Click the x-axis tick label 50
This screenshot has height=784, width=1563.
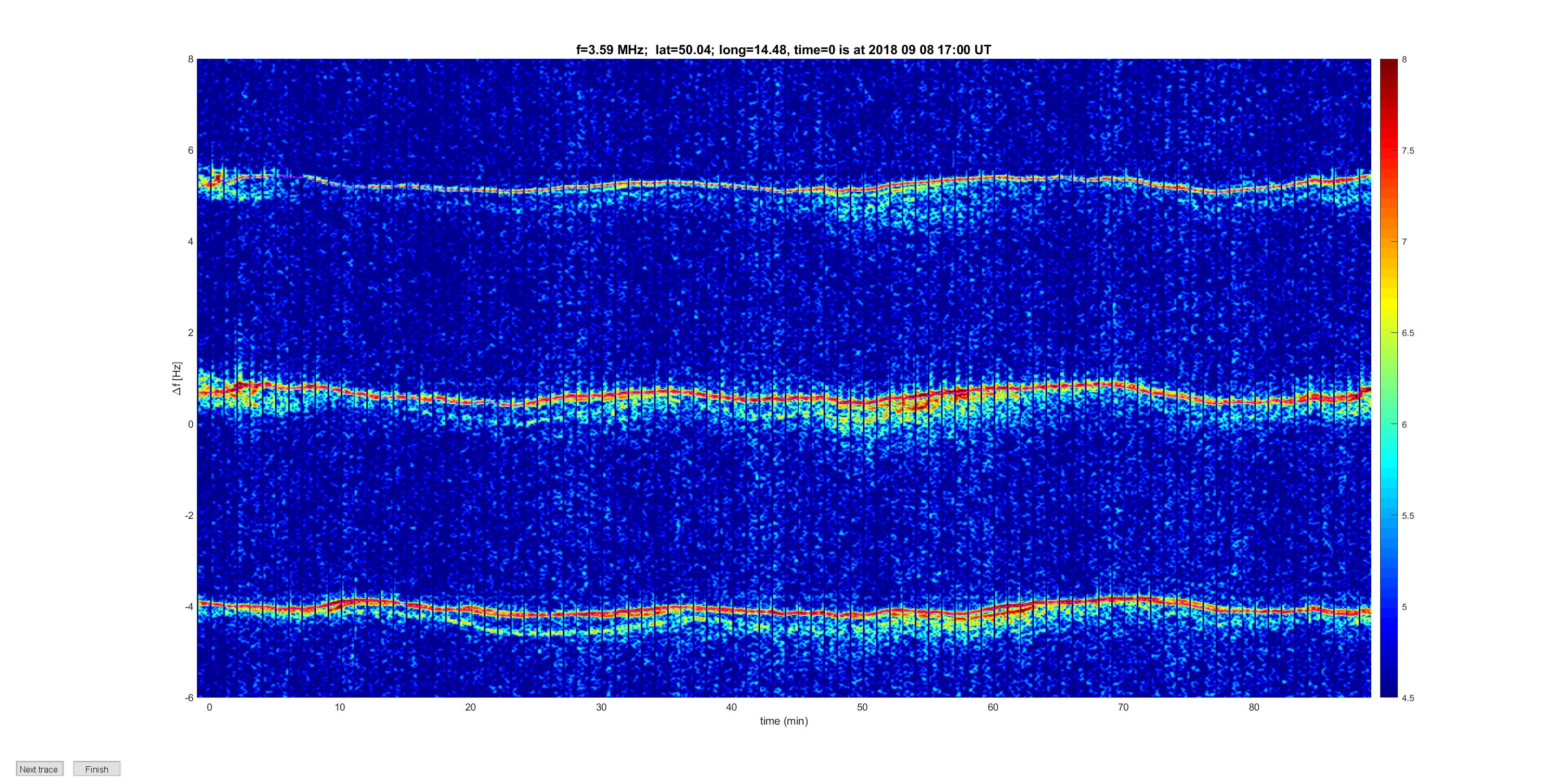(862, 707)
